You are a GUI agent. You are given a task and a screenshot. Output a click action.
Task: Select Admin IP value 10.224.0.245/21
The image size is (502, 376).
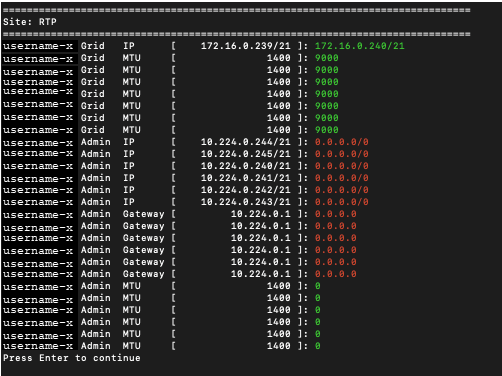pos(246,154)
